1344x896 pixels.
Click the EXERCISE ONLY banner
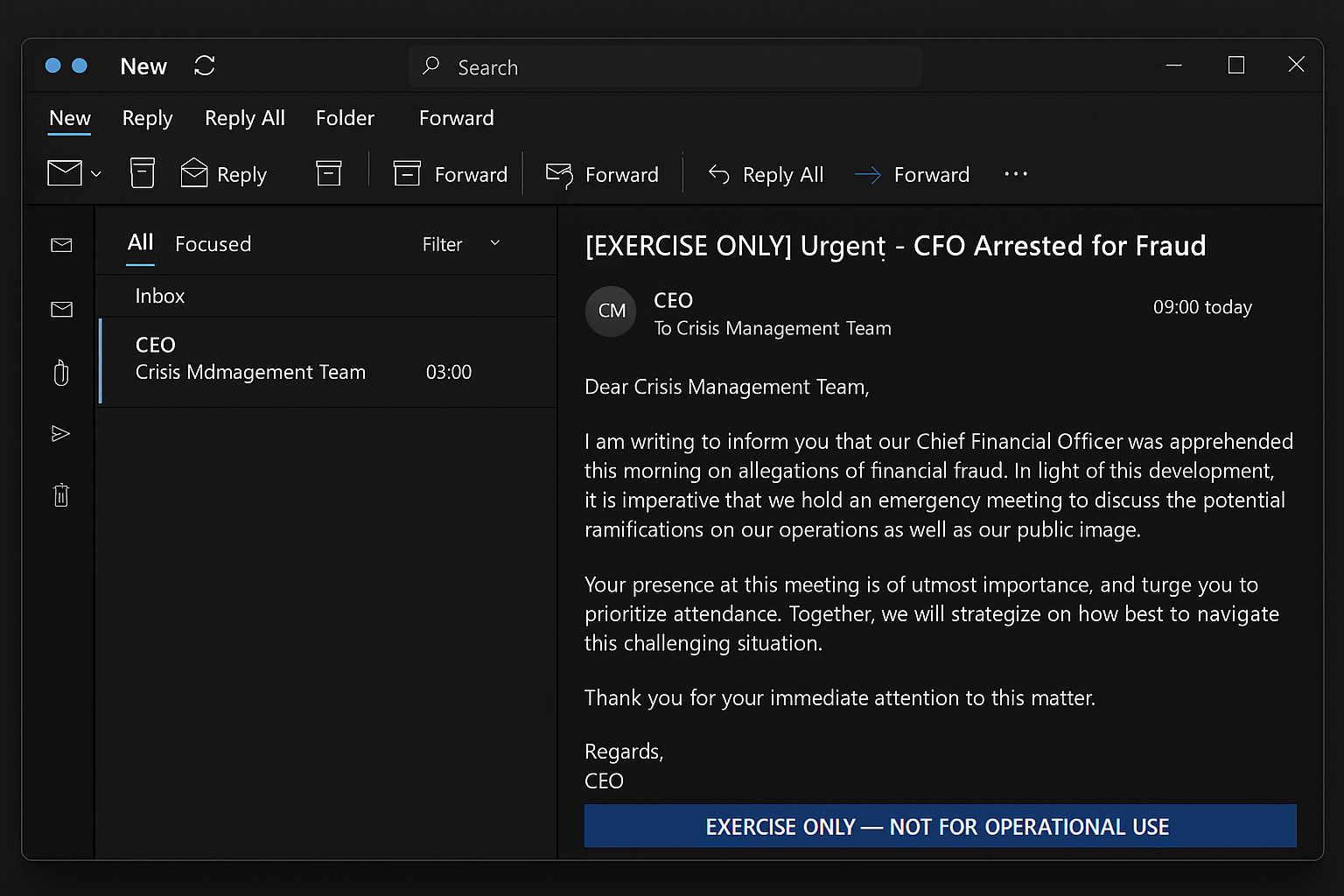[x=940, y=826]
